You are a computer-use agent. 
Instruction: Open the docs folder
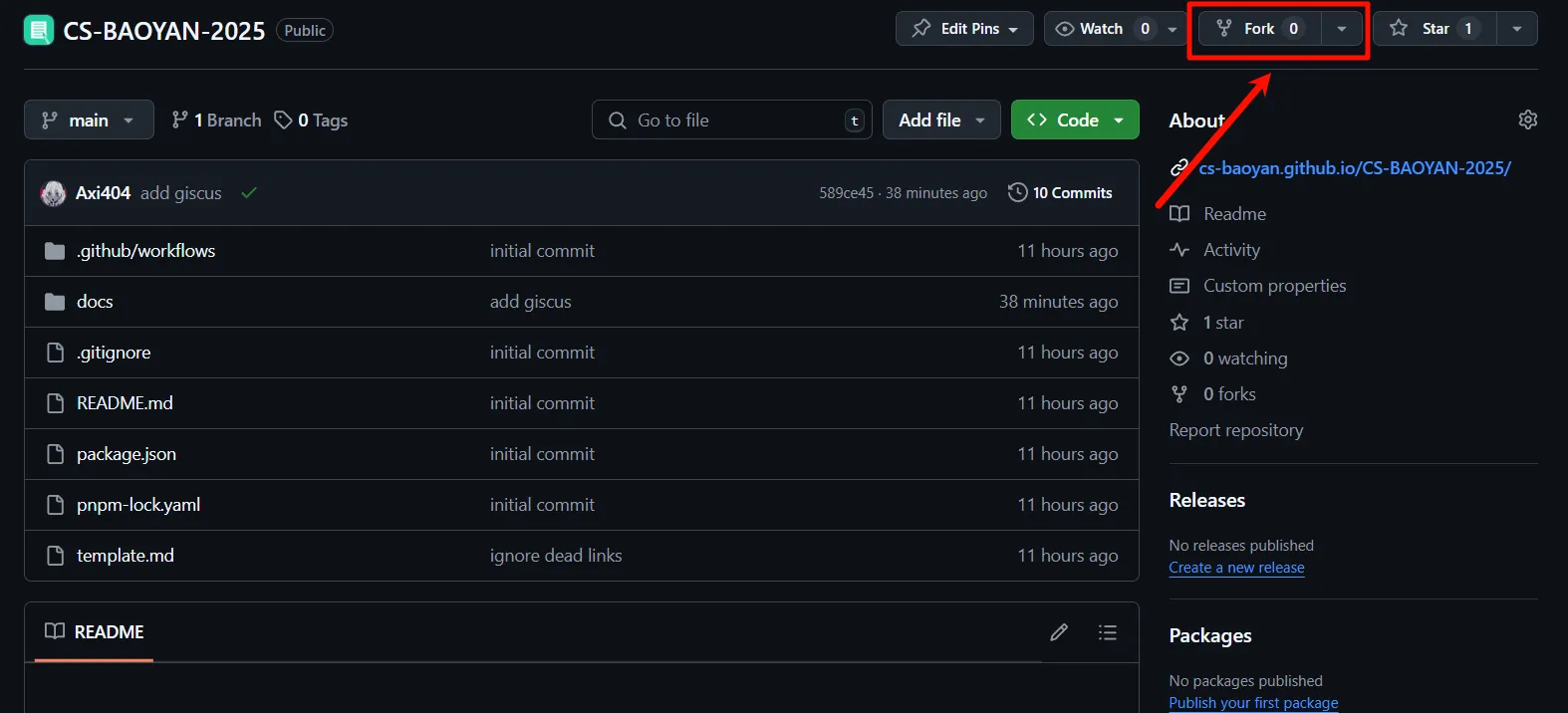[95, 302]
